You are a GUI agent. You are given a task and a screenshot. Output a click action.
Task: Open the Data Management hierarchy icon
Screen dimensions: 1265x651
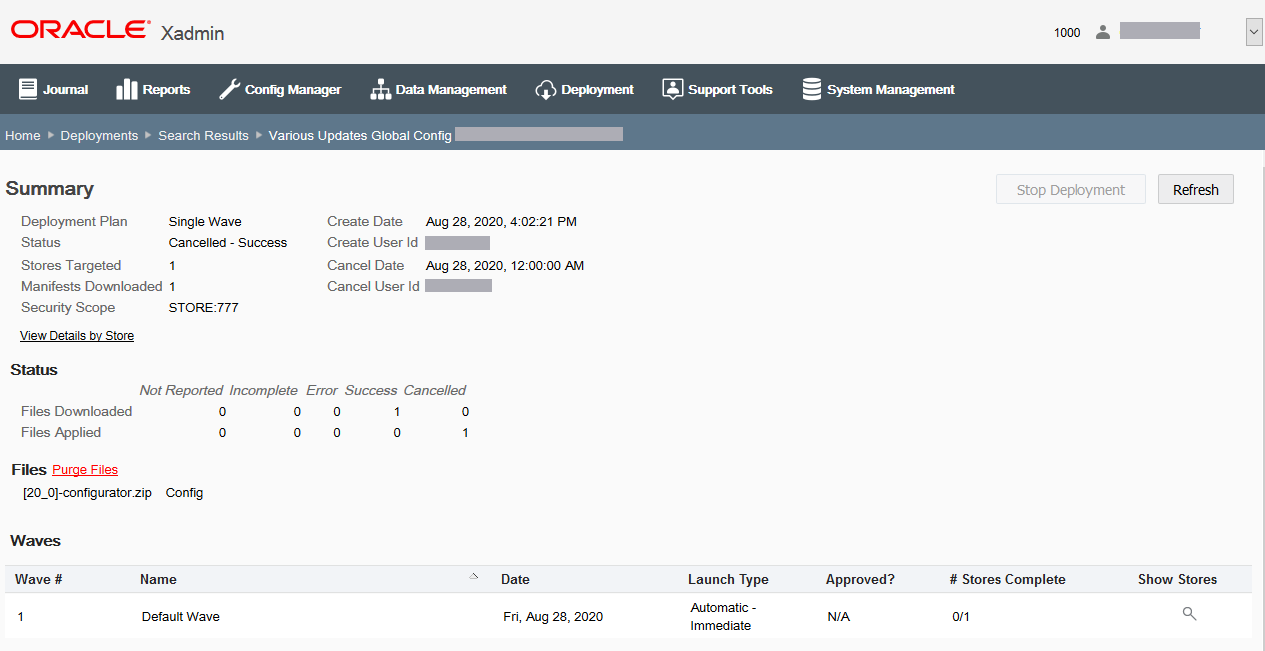click(x=380, y=88)
